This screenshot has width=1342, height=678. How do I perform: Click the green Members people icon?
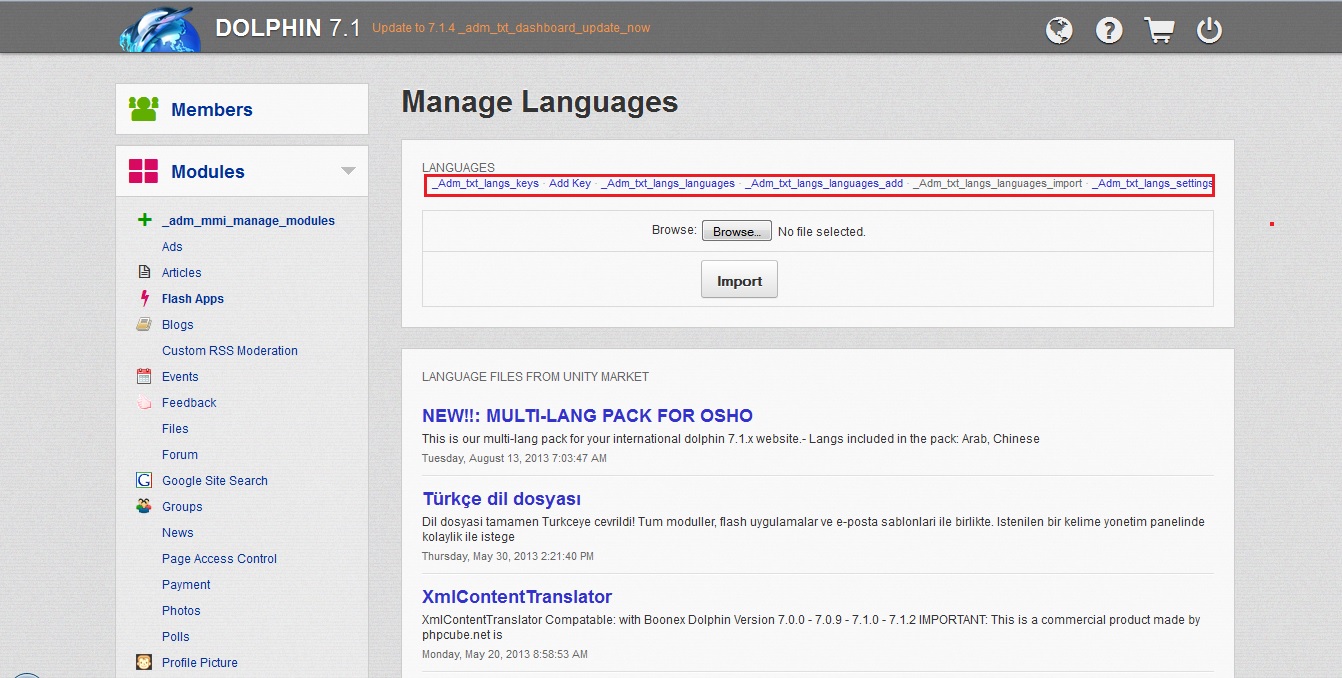coord(144,109)
